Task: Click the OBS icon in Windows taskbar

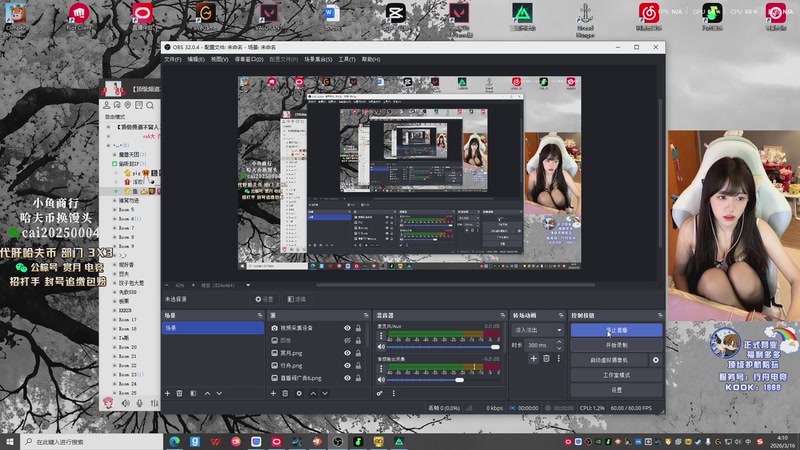Action: (338, 441)
